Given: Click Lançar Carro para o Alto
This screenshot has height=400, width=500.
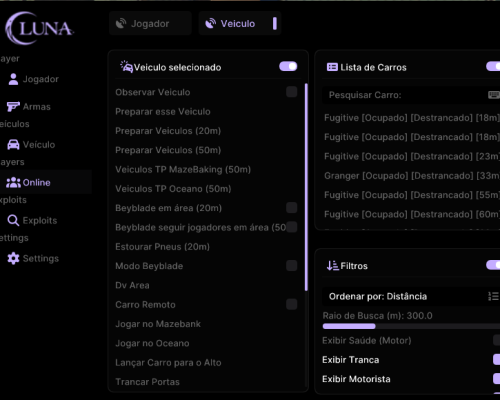Looking at the screenshot, I should click(168, 363).
